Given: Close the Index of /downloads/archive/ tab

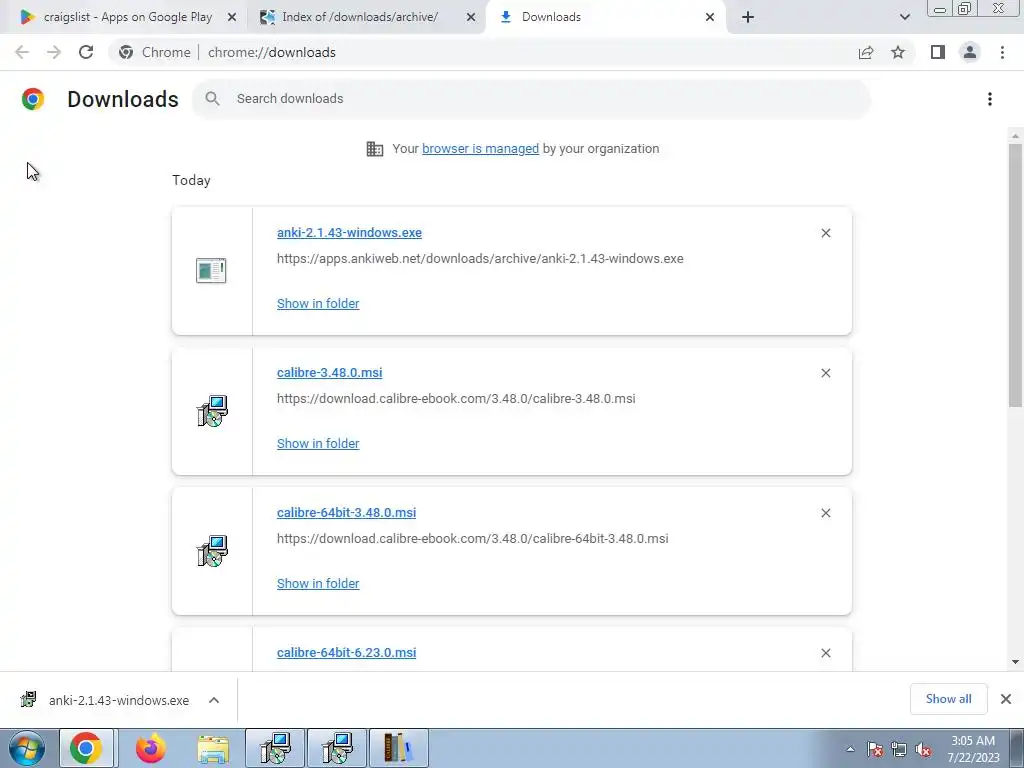Looking at the screenshot, I should click(x=471, y=18).
